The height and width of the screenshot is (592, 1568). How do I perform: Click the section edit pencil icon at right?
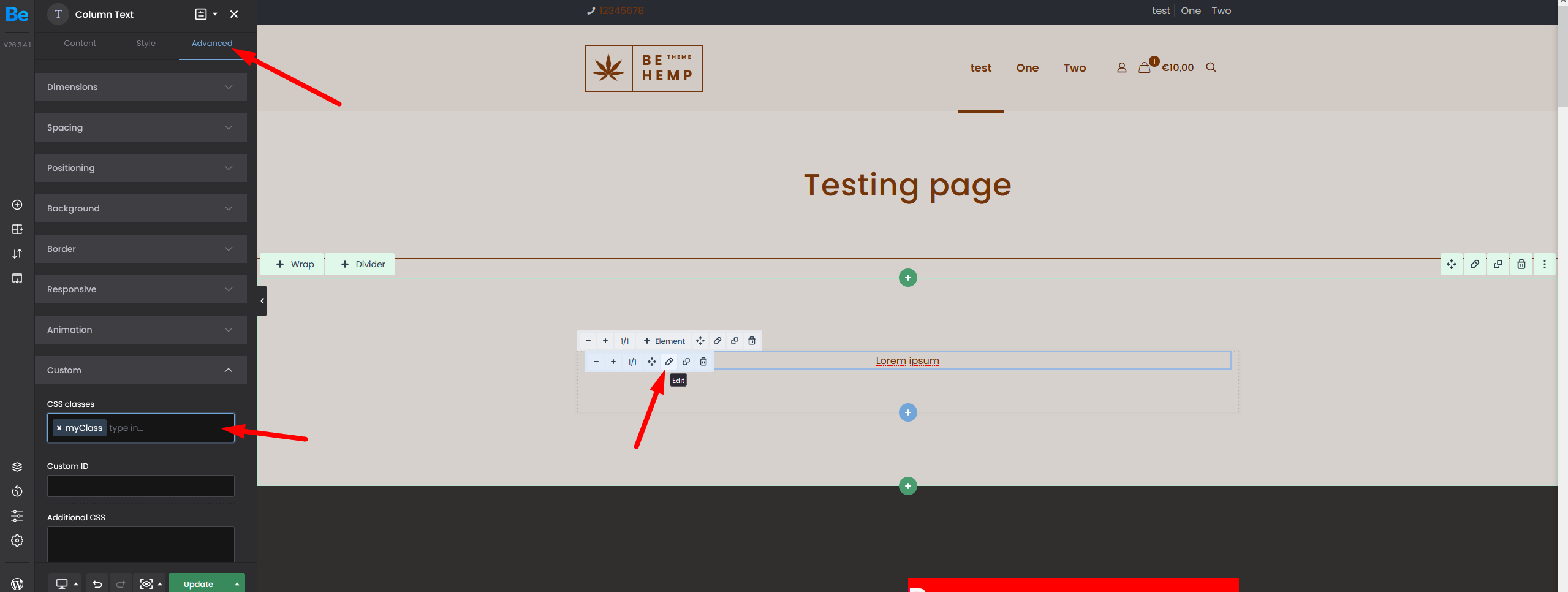1475,264
